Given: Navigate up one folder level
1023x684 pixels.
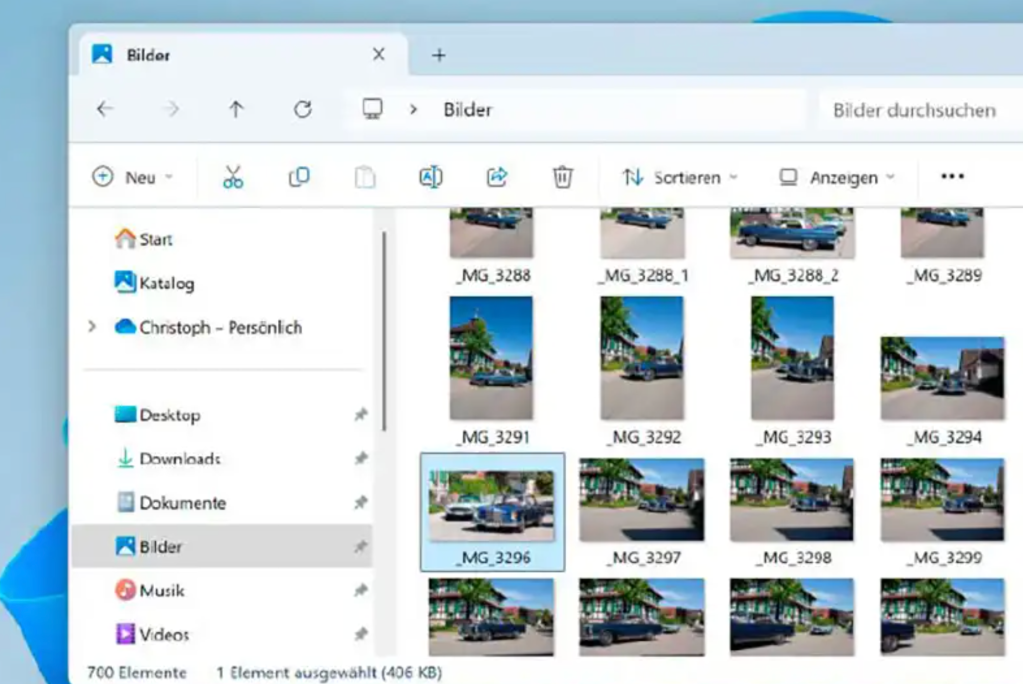Looking at the screenshot, I should coord(236,110).
